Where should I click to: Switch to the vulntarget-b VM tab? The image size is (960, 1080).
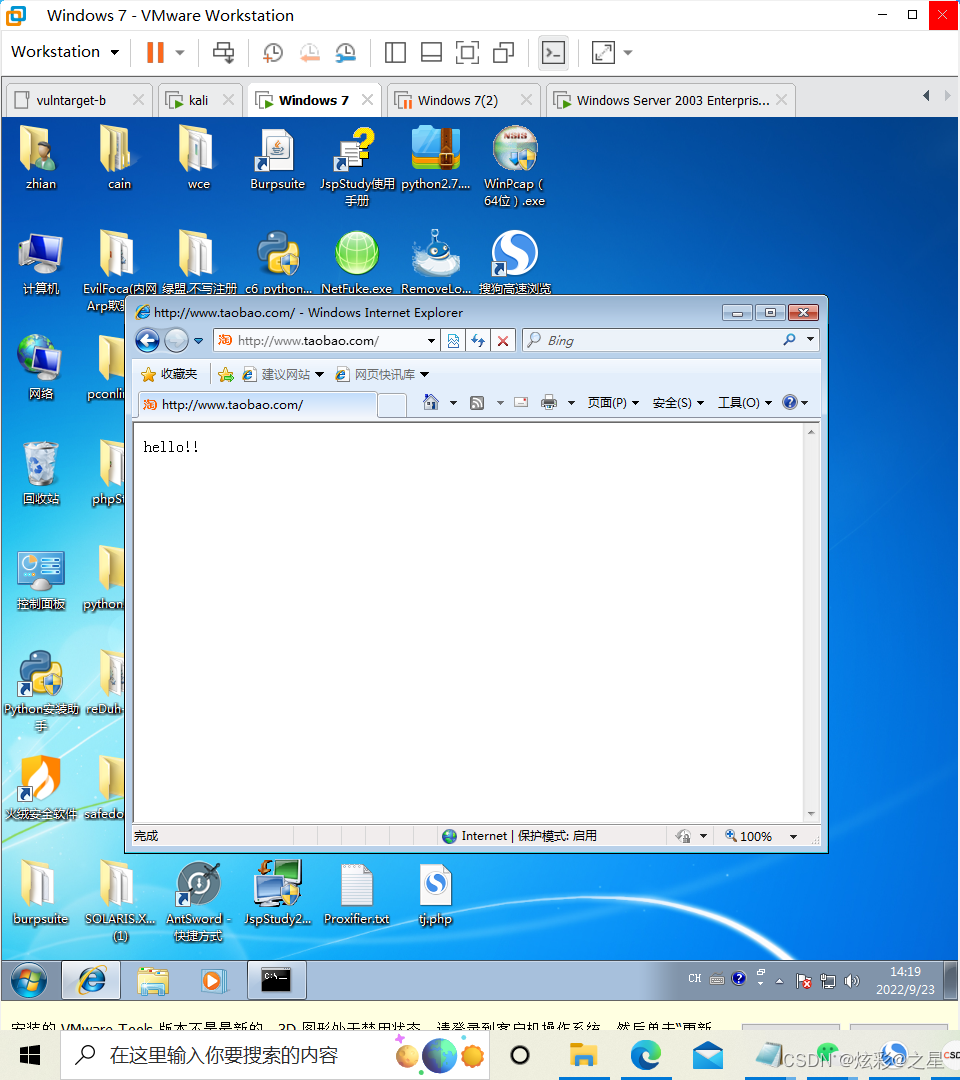click(70, 101)
